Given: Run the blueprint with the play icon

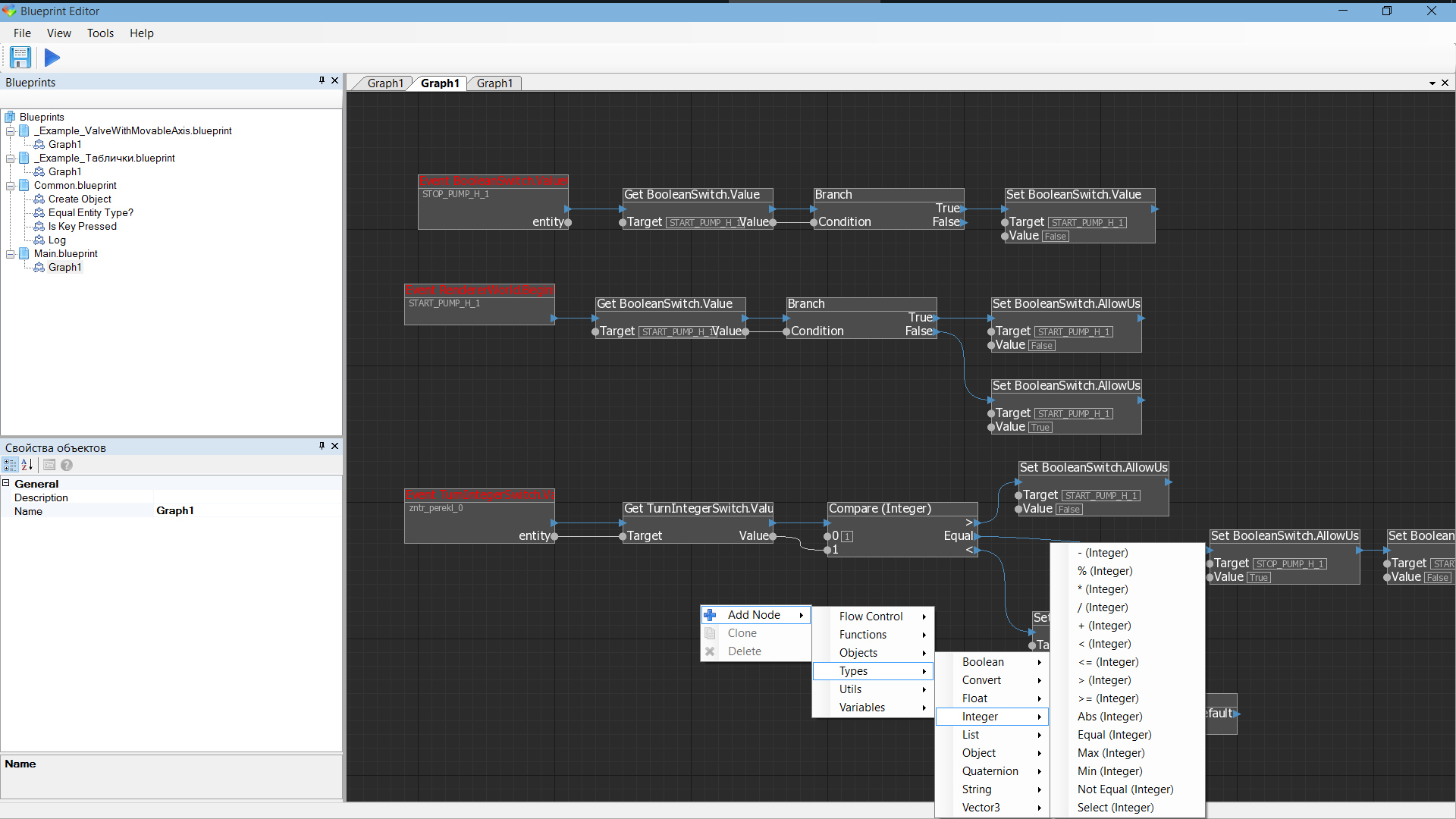Looking at the screenshot, I should tap(51, 58).
